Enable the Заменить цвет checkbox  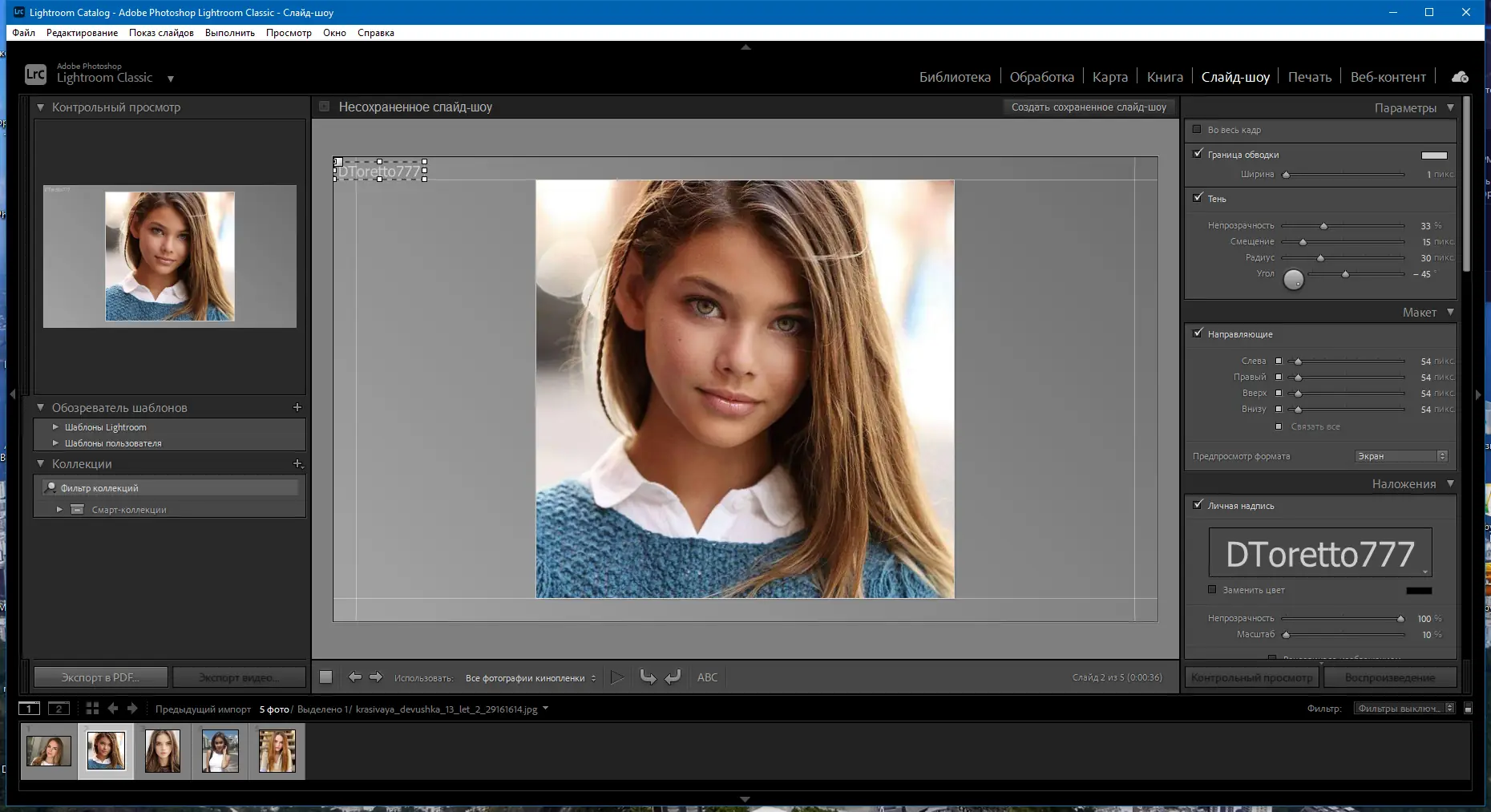point(1213,589)
